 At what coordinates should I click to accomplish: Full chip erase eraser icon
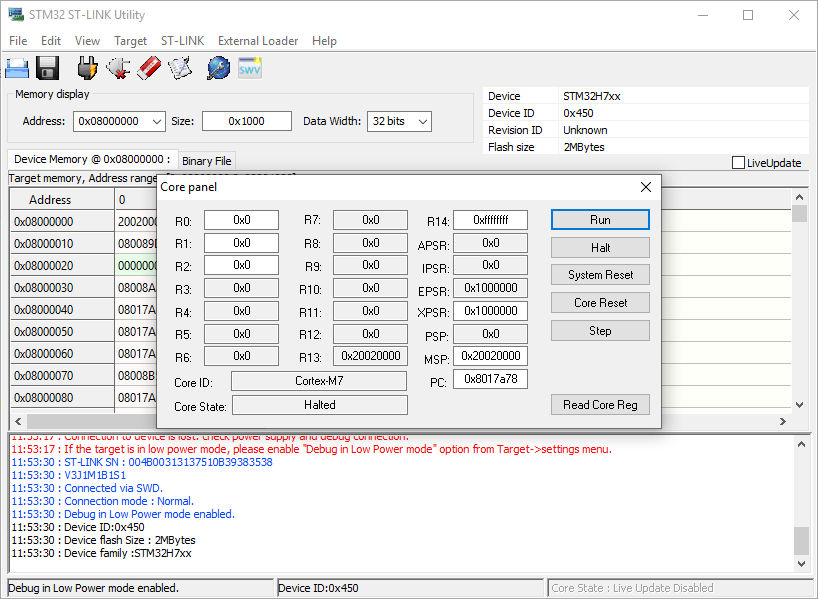click(x=149, y=68)
